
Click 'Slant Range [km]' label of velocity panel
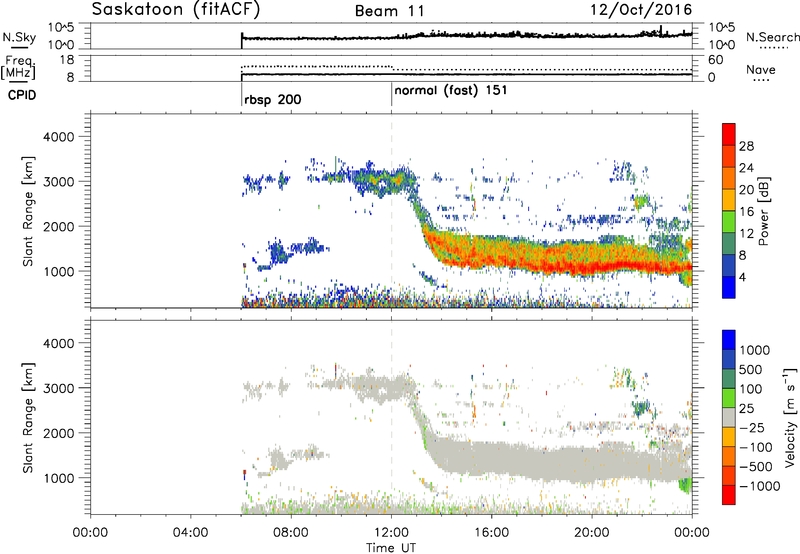(x=28, y=417)
